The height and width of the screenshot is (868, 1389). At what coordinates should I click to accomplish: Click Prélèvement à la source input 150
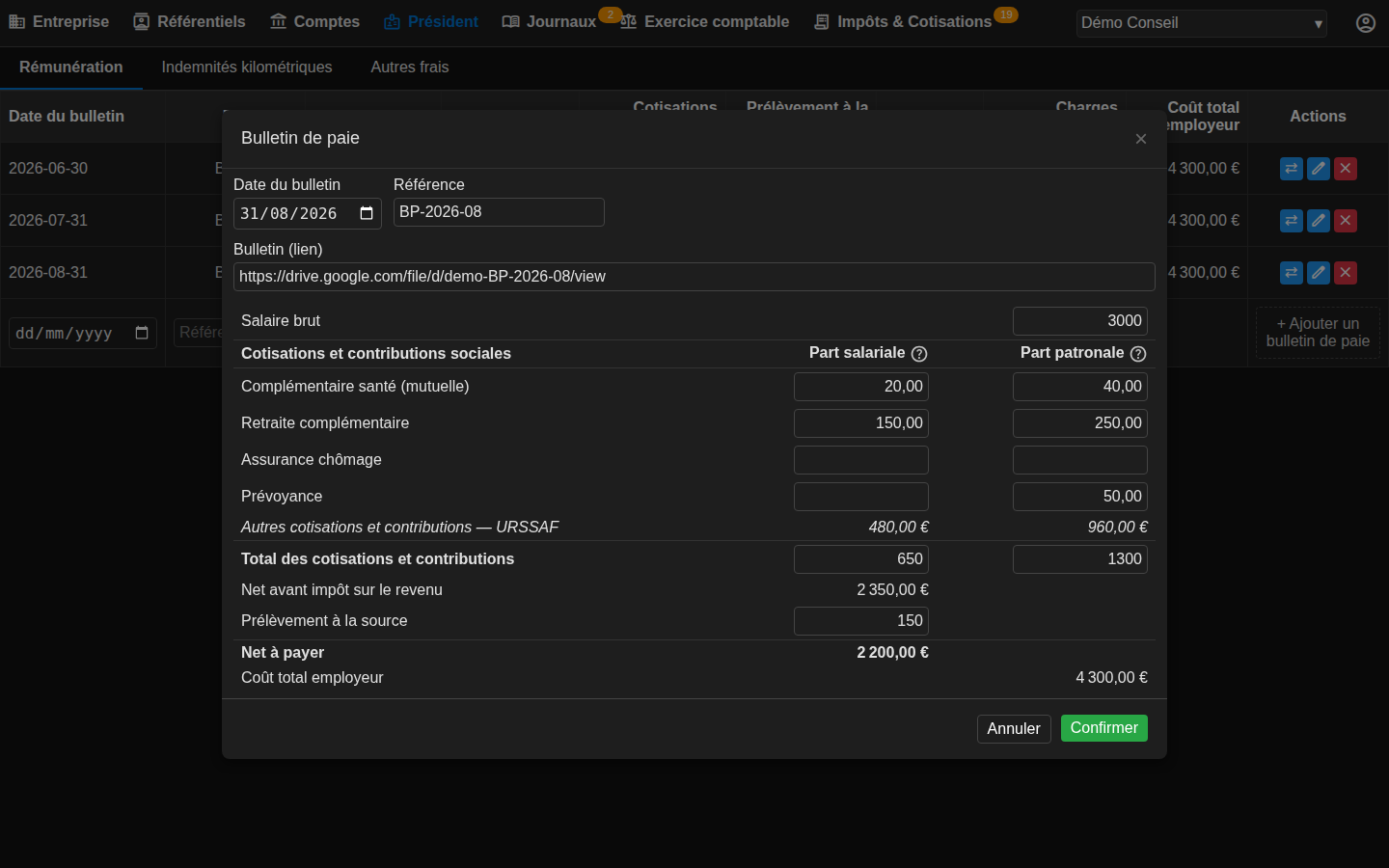click(861, 621)
